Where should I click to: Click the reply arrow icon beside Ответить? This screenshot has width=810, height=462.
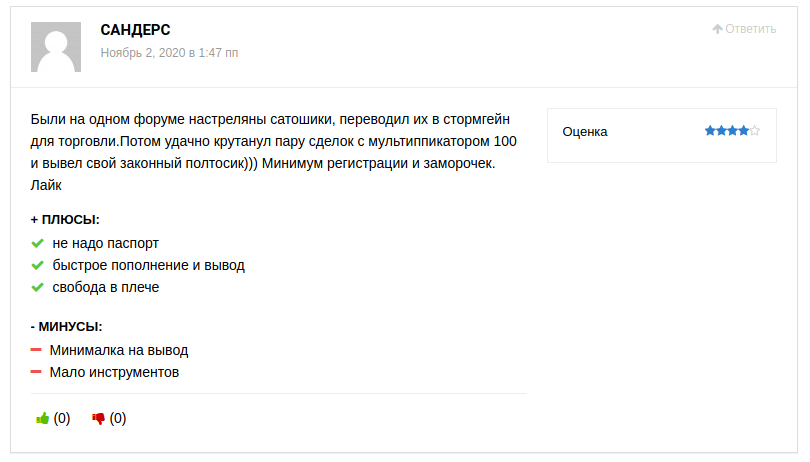point(717,29)
